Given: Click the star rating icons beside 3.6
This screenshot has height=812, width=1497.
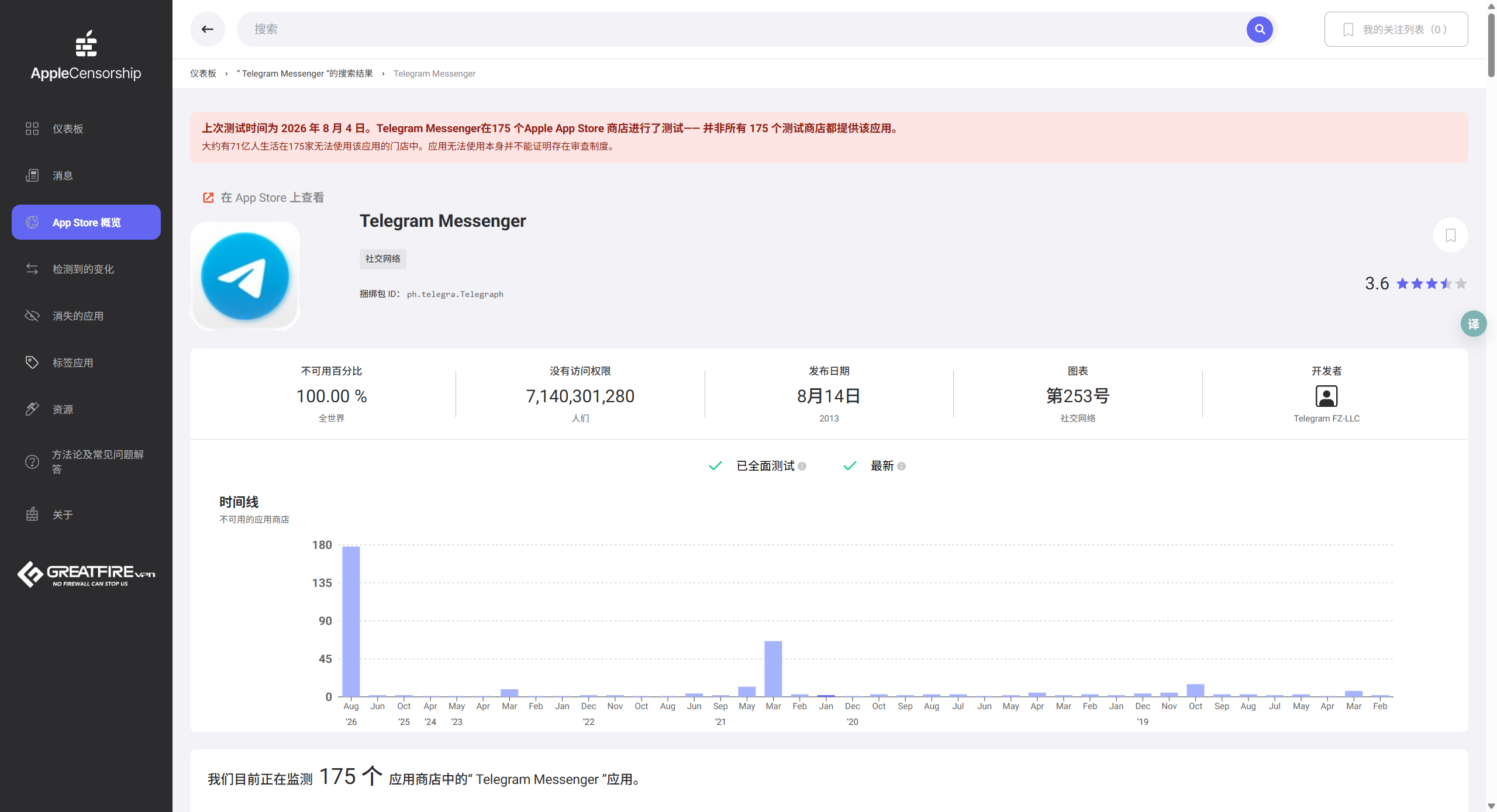Looking at the screenshot, I should (x=1432, y=284).
